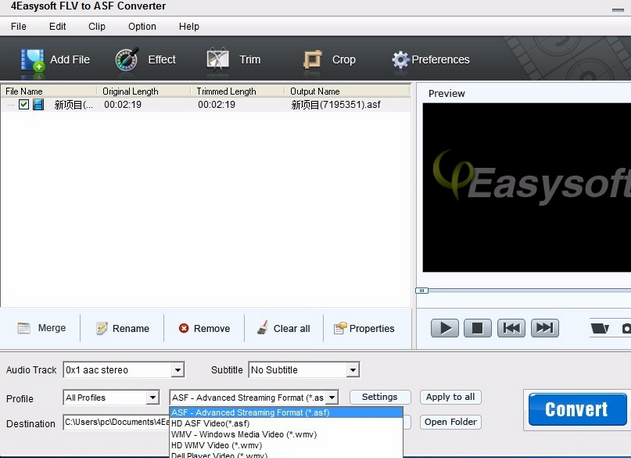Choose ASF - Advanced Streaming Format option

[286, 413]
